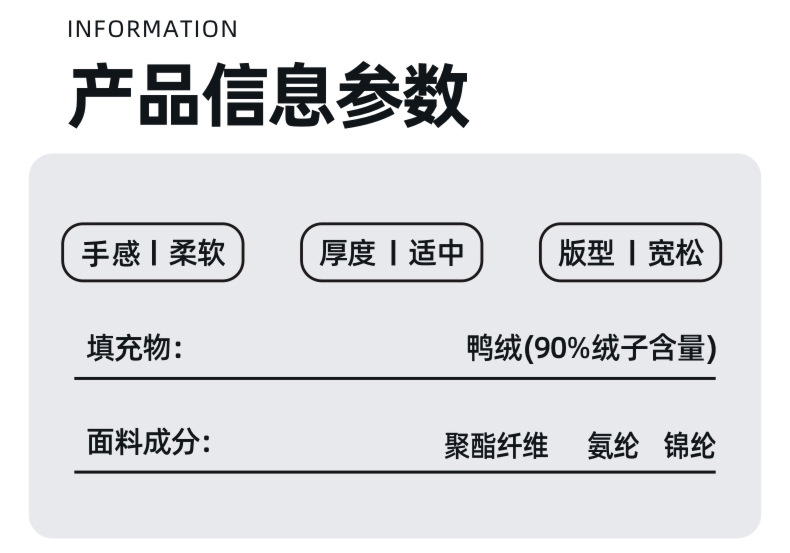The height and width of the screenshot is (553, 790).
Task: Select the word 厚度 in the tag
Action: [x=347, y=253]
